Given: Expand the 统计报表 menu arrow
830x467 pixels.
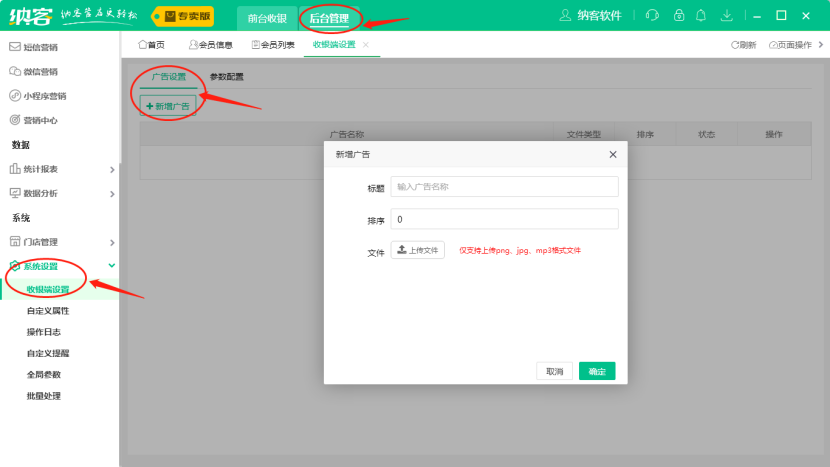Looking at the screenshot, I should coord(112,169).
